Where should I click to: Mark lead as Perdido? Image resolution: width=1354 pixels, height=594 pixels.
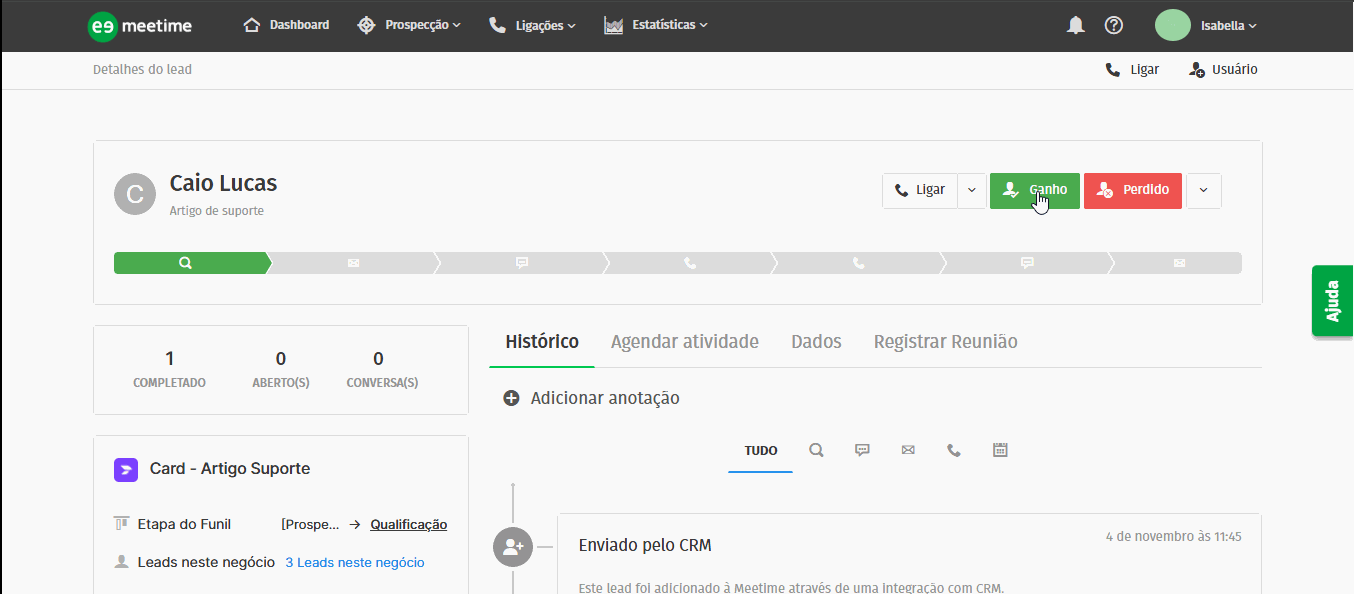point(1133,190)
